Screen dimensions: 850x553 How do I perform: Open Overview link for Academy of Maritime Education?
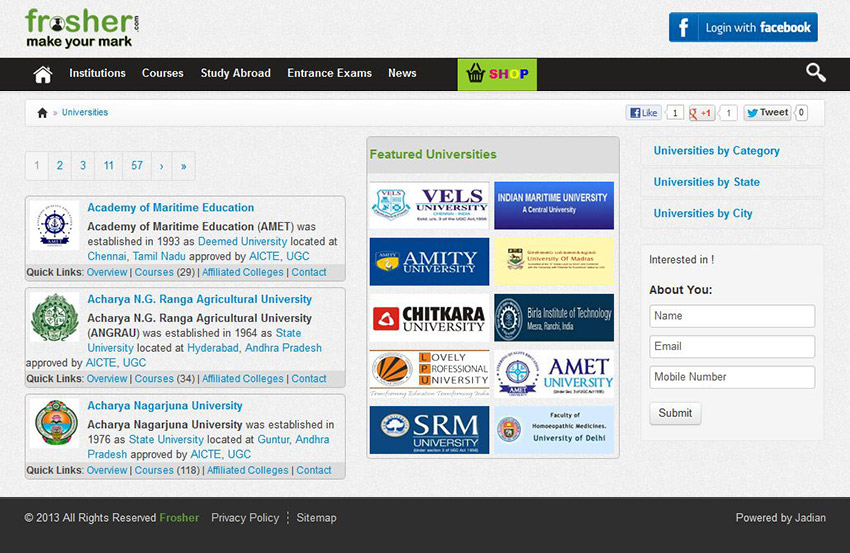[x=107, y=272]
